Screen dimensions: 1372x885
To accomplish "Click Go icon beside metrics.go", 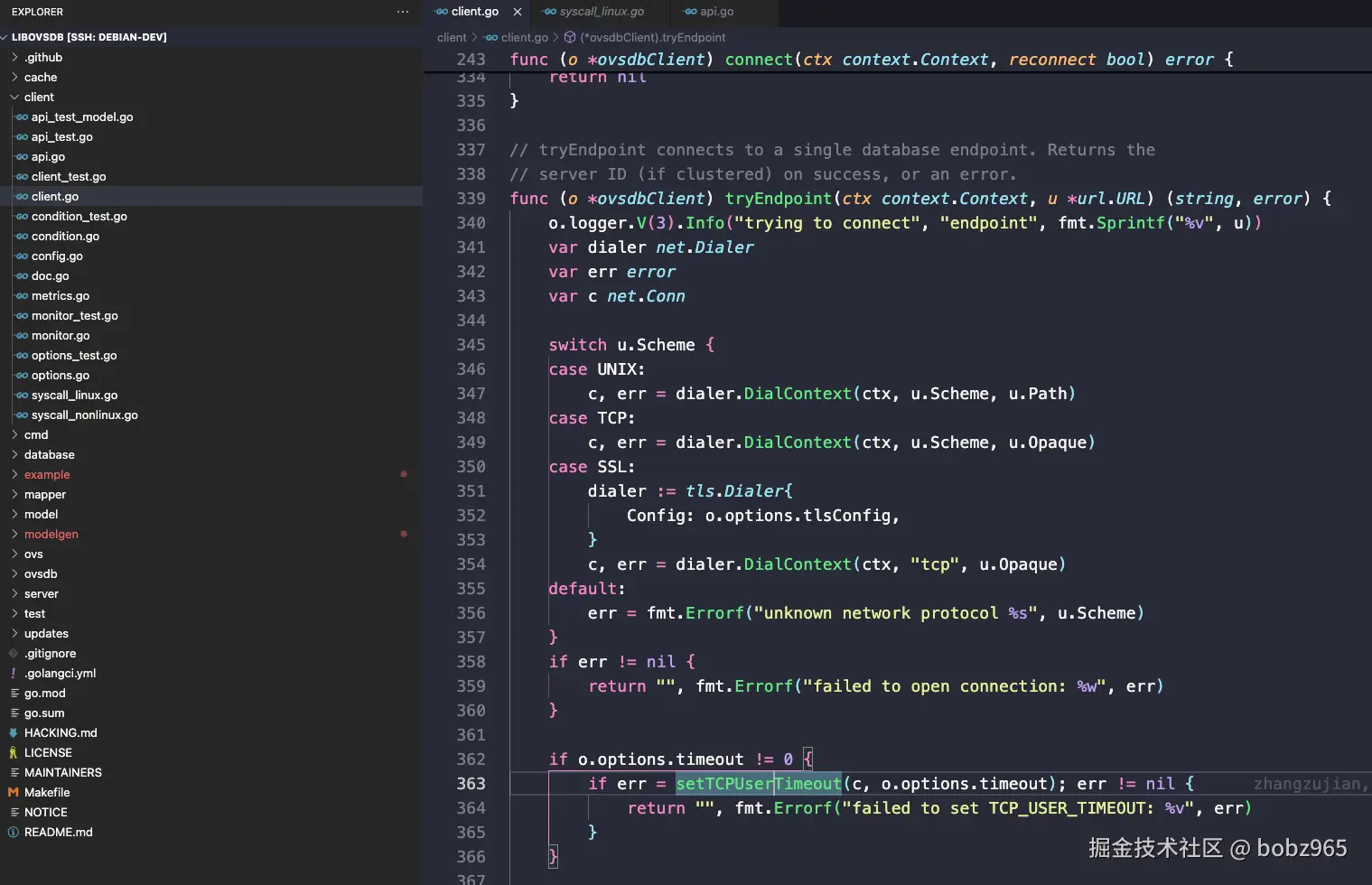I will (22, 295).
